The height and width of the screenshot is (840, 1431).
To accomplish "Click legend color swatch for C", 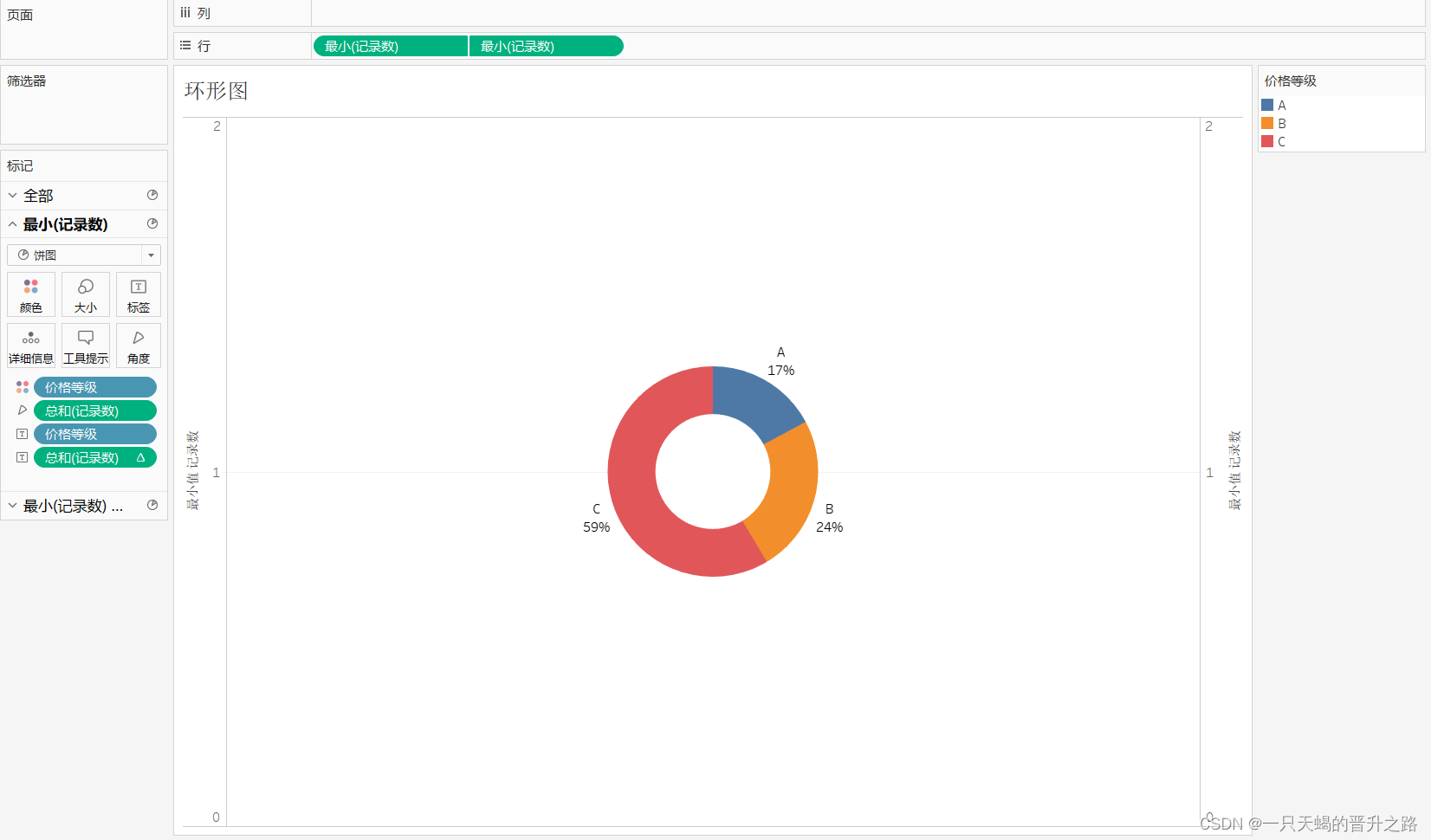I will click(x=1267, y=141).
